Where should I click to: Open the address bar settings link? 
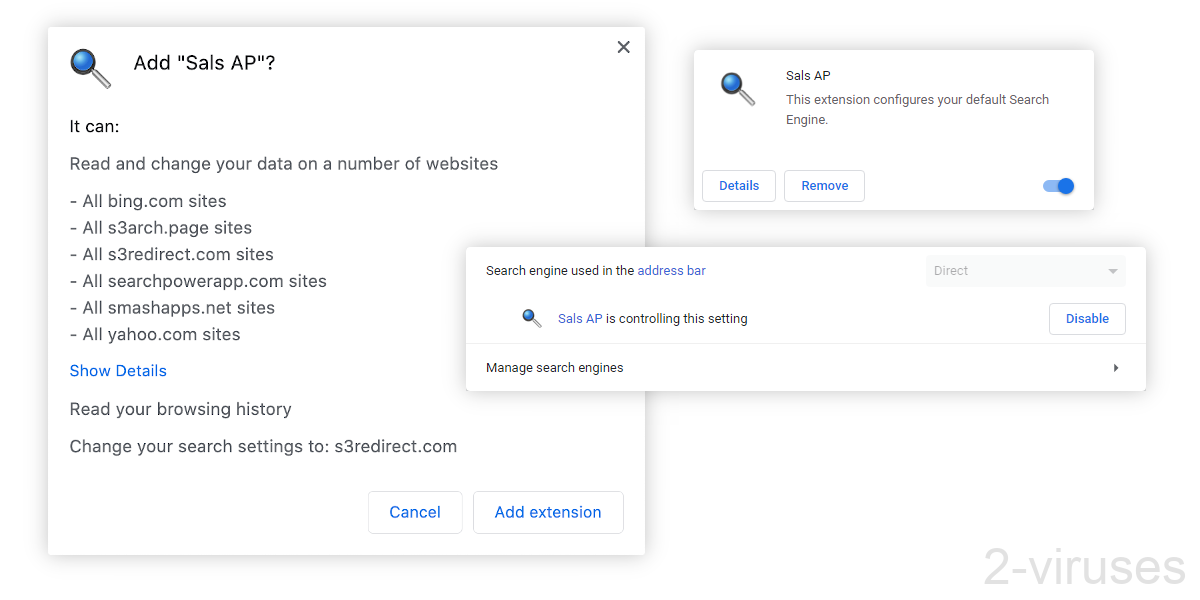[671, 270]
